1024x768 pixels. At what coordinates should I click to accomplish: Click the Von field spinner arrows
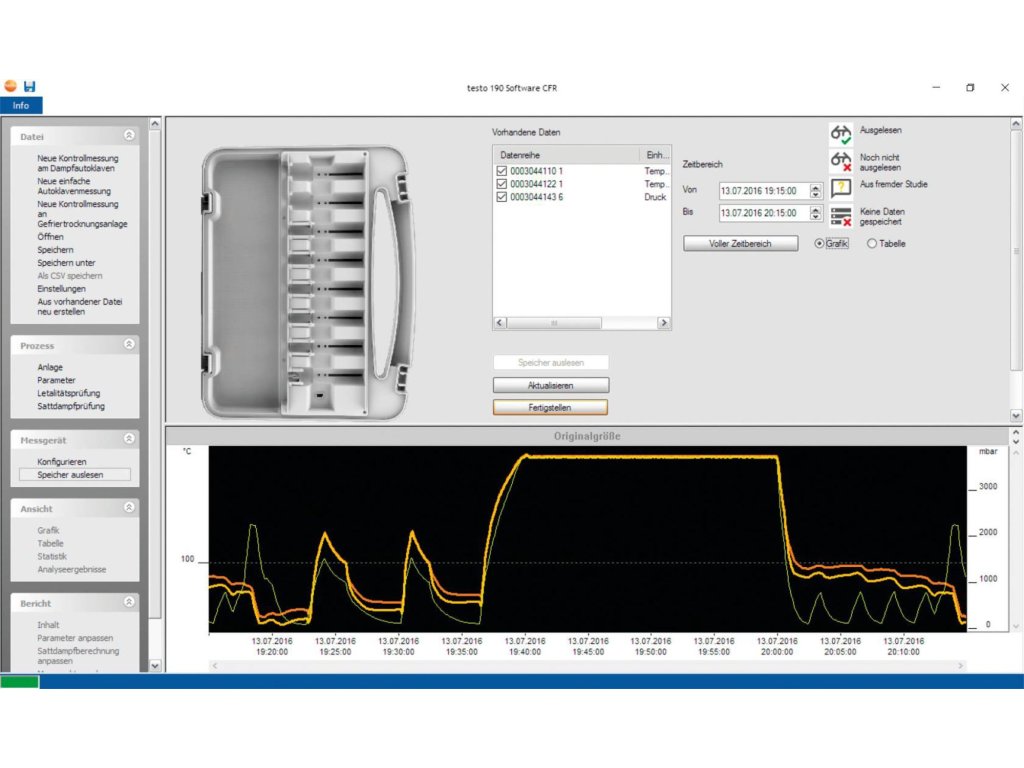tap(815, 191)
